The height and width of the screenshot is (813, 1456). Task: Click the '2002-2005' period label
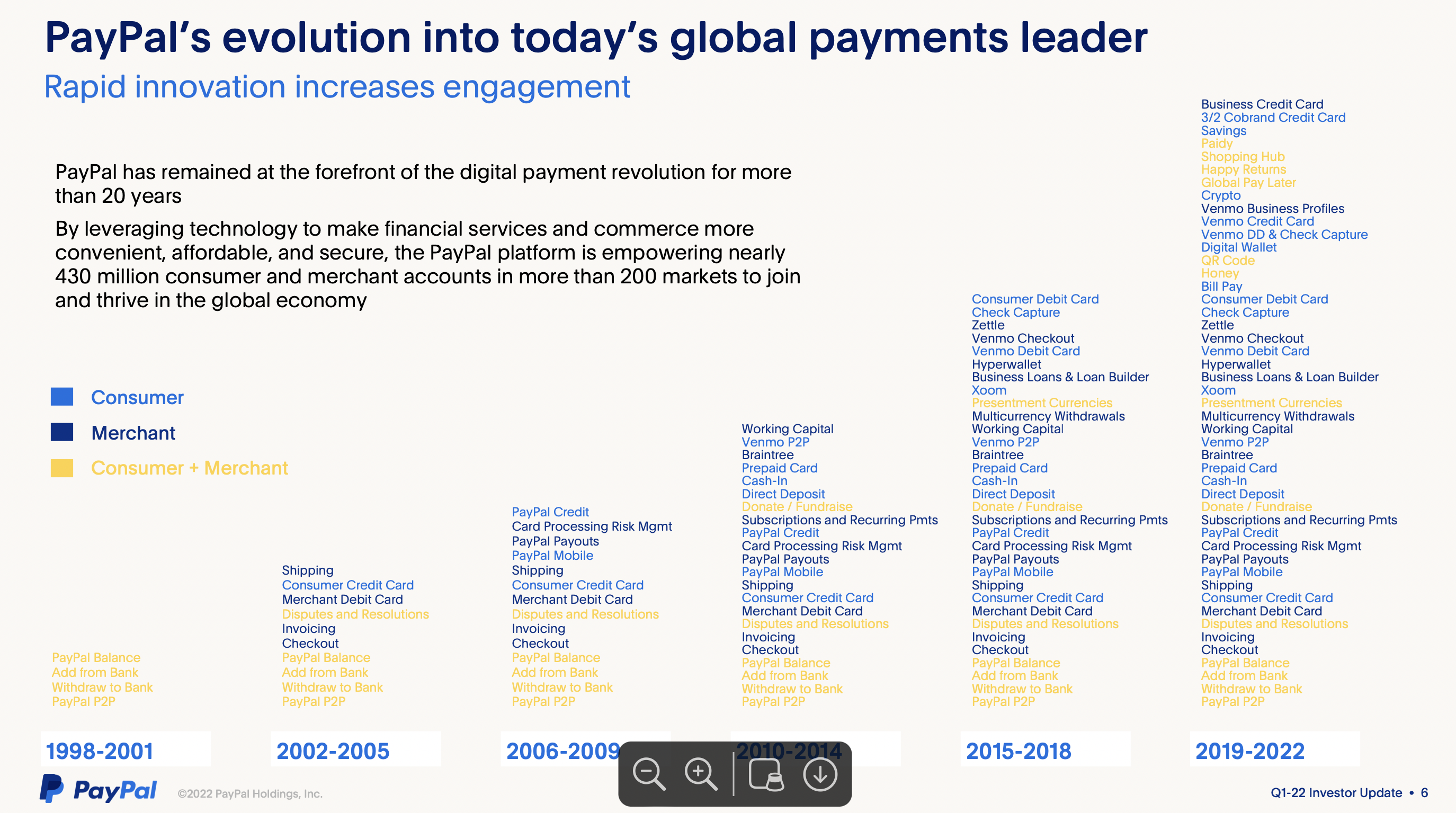tap(333, 751)
